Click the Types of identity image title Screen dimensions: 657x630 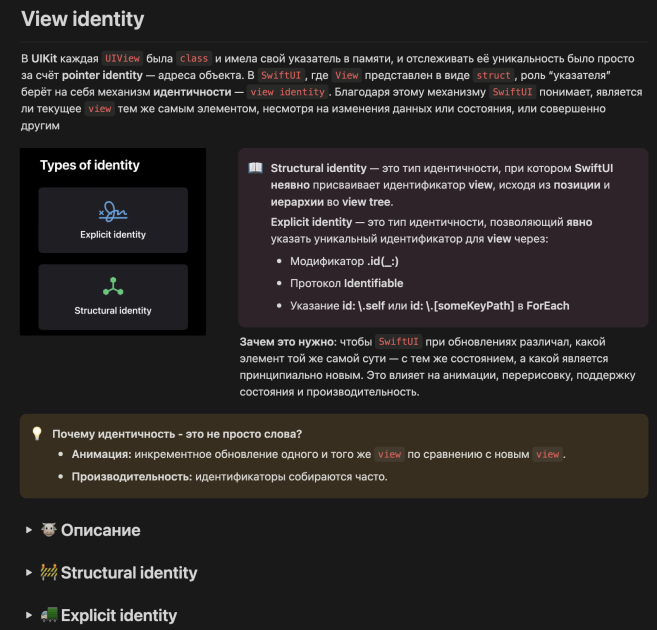[90, 165]
